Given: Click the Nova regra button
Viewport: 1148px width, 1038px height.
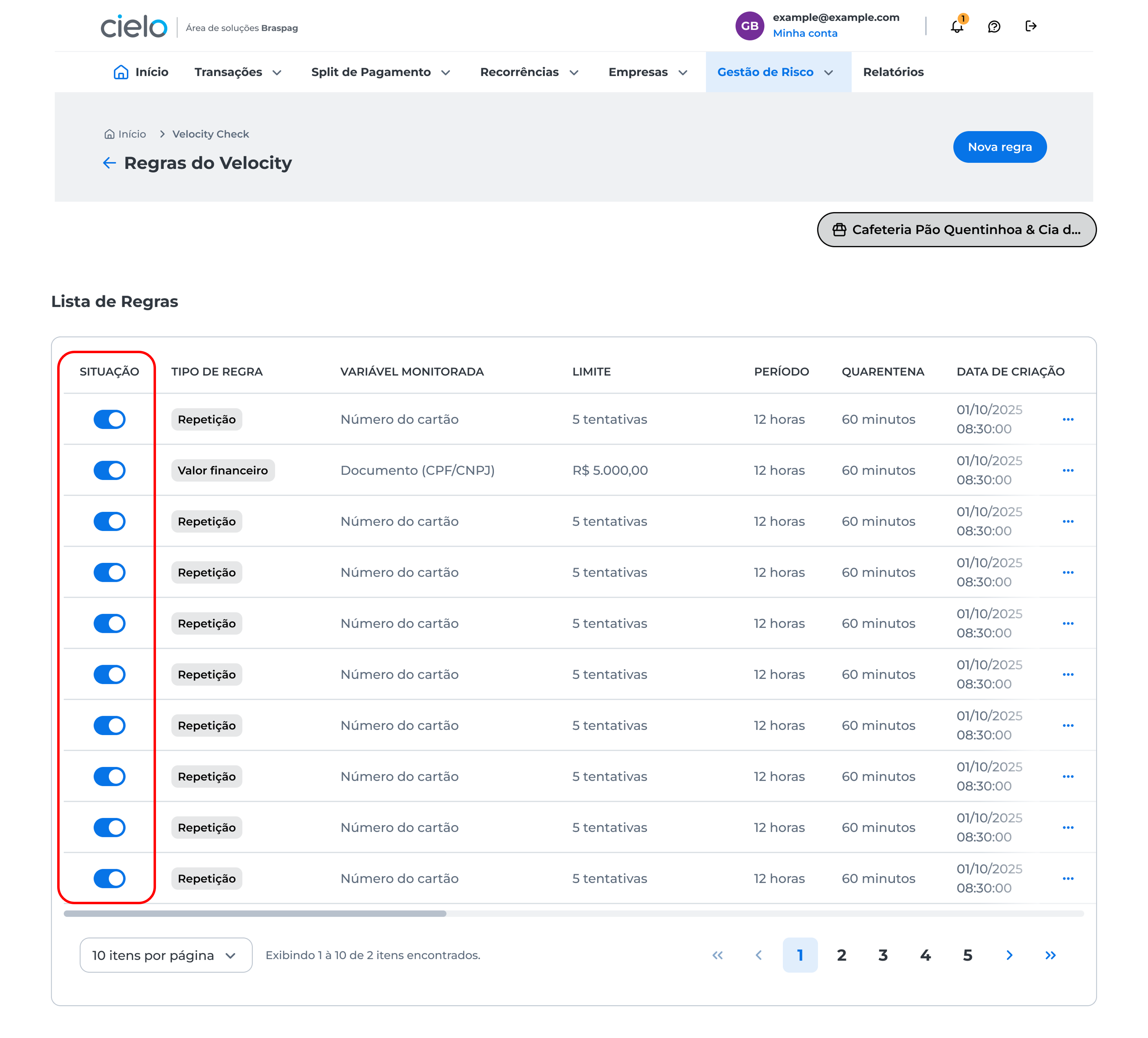Looking at the screenshot, I should [999, 147].
